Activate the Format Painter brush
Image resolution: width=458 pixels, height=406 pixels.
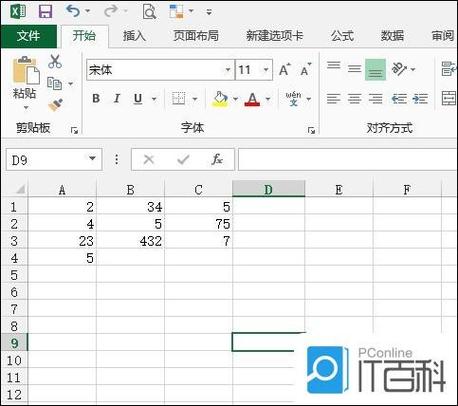coord(55,105)
